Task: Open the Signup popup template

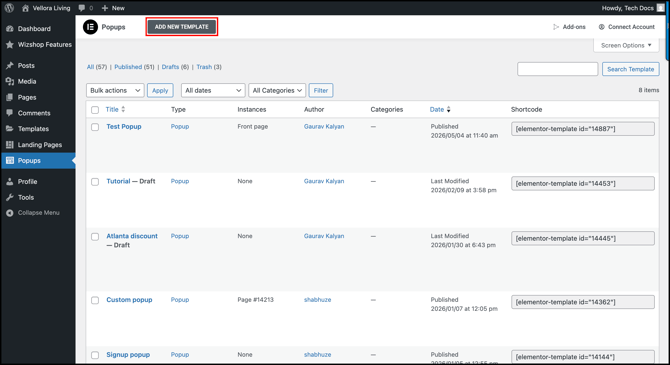Action: point(128,354)
